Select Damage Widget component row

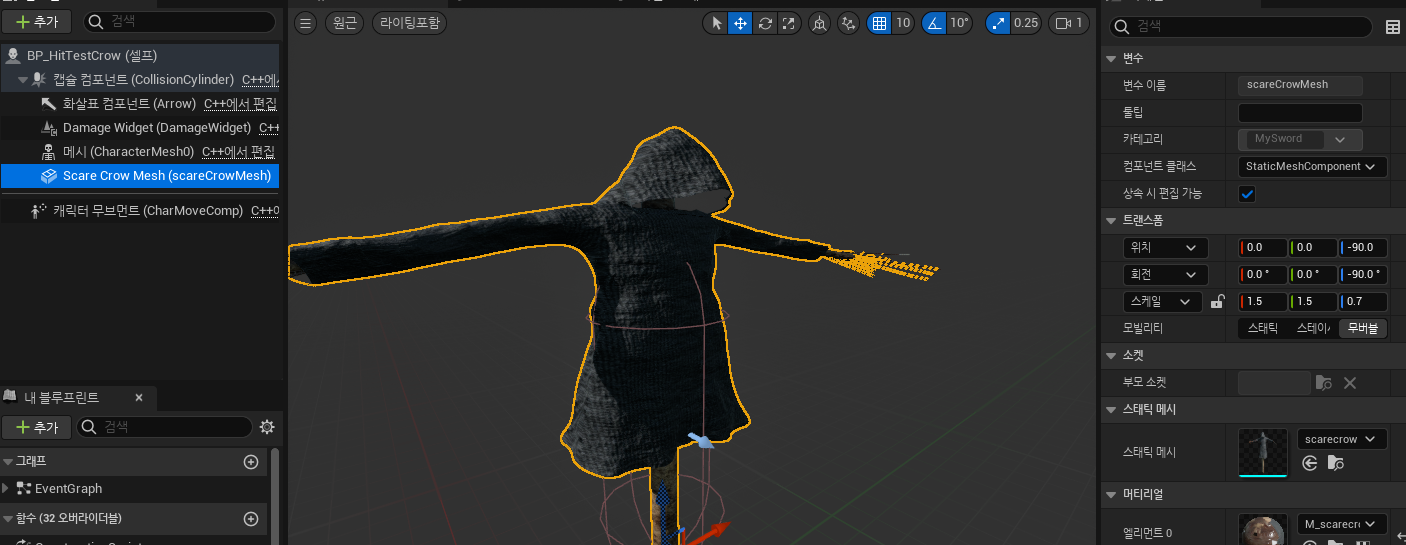pos(140,128)
